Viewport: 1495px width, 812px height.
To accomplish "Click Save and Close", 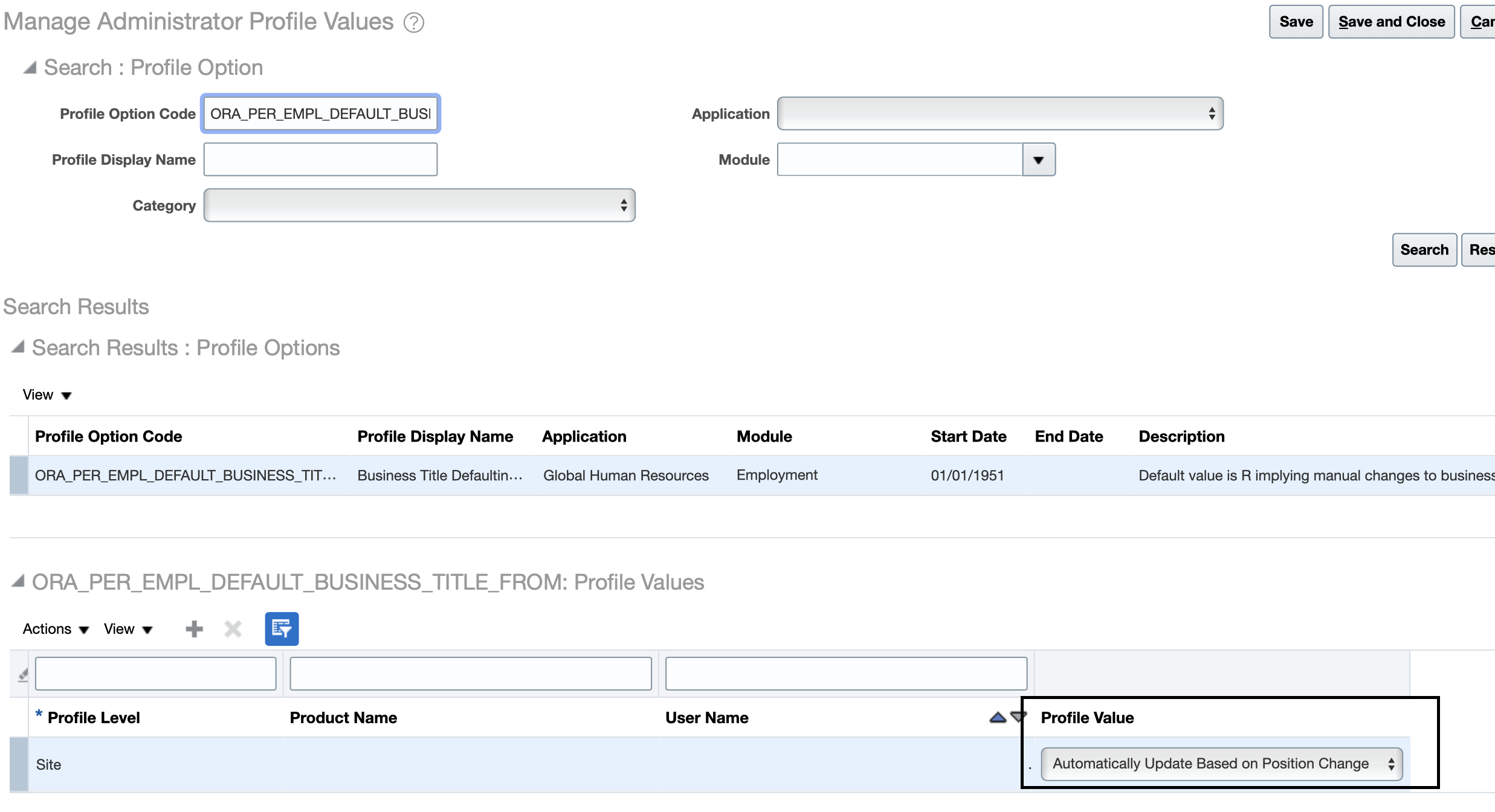I will tap(1391, 21).
